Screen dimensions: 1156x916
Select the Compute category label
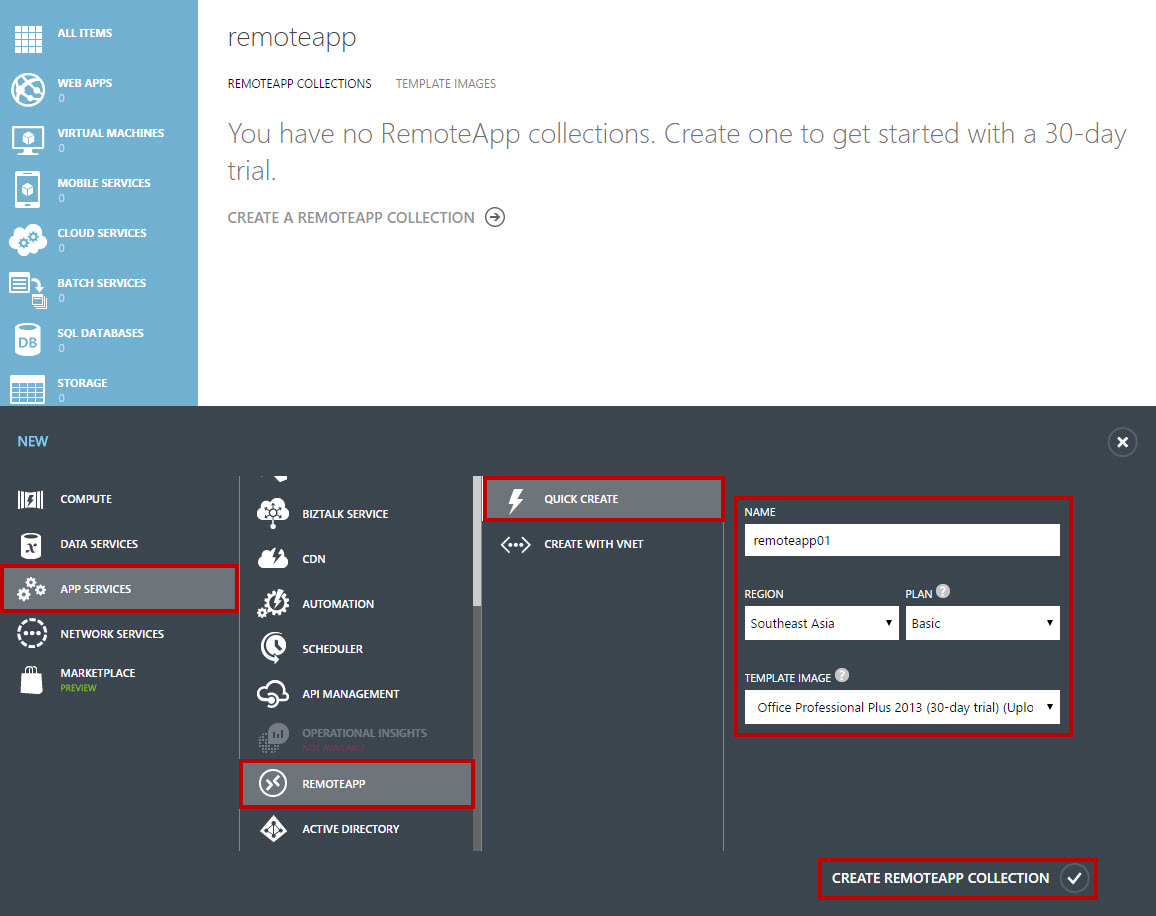click(x=86, y=499)
